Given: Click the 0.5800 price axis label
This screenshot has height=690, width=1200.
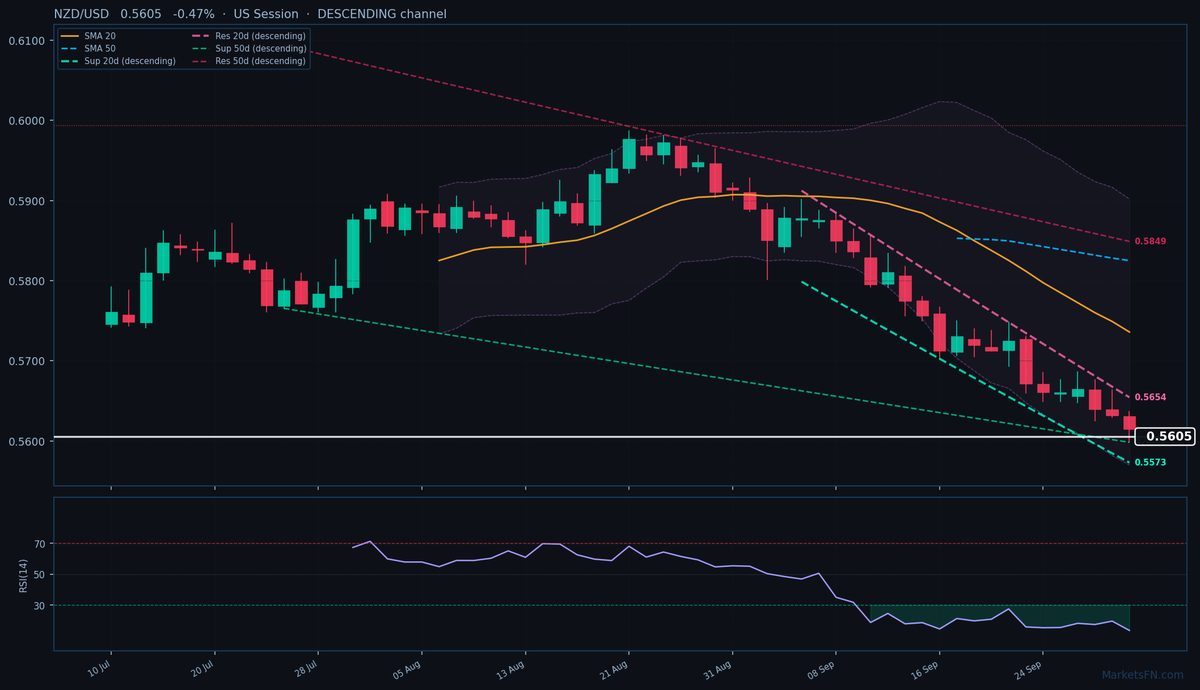Looking at the screenshot, I should [x=26, y=281].
